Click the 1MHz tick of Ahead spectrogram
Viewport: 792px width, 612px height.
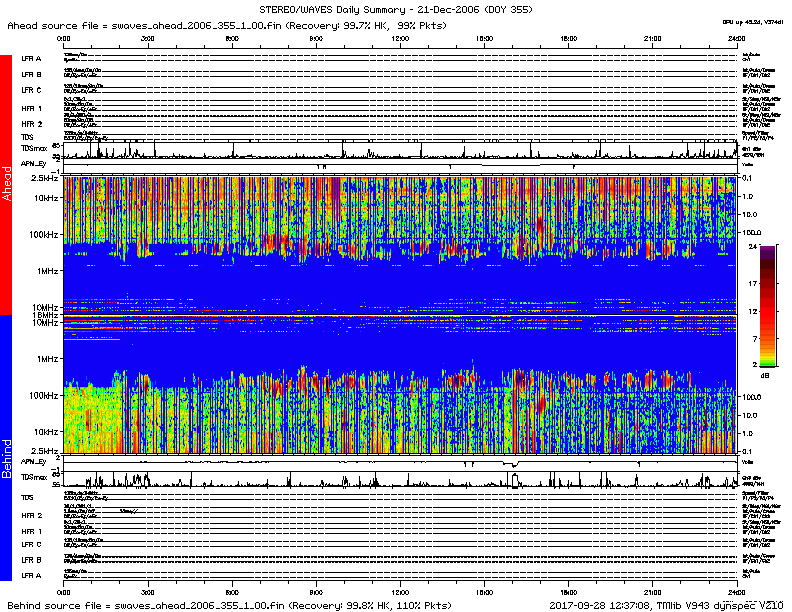click(48, 271)
